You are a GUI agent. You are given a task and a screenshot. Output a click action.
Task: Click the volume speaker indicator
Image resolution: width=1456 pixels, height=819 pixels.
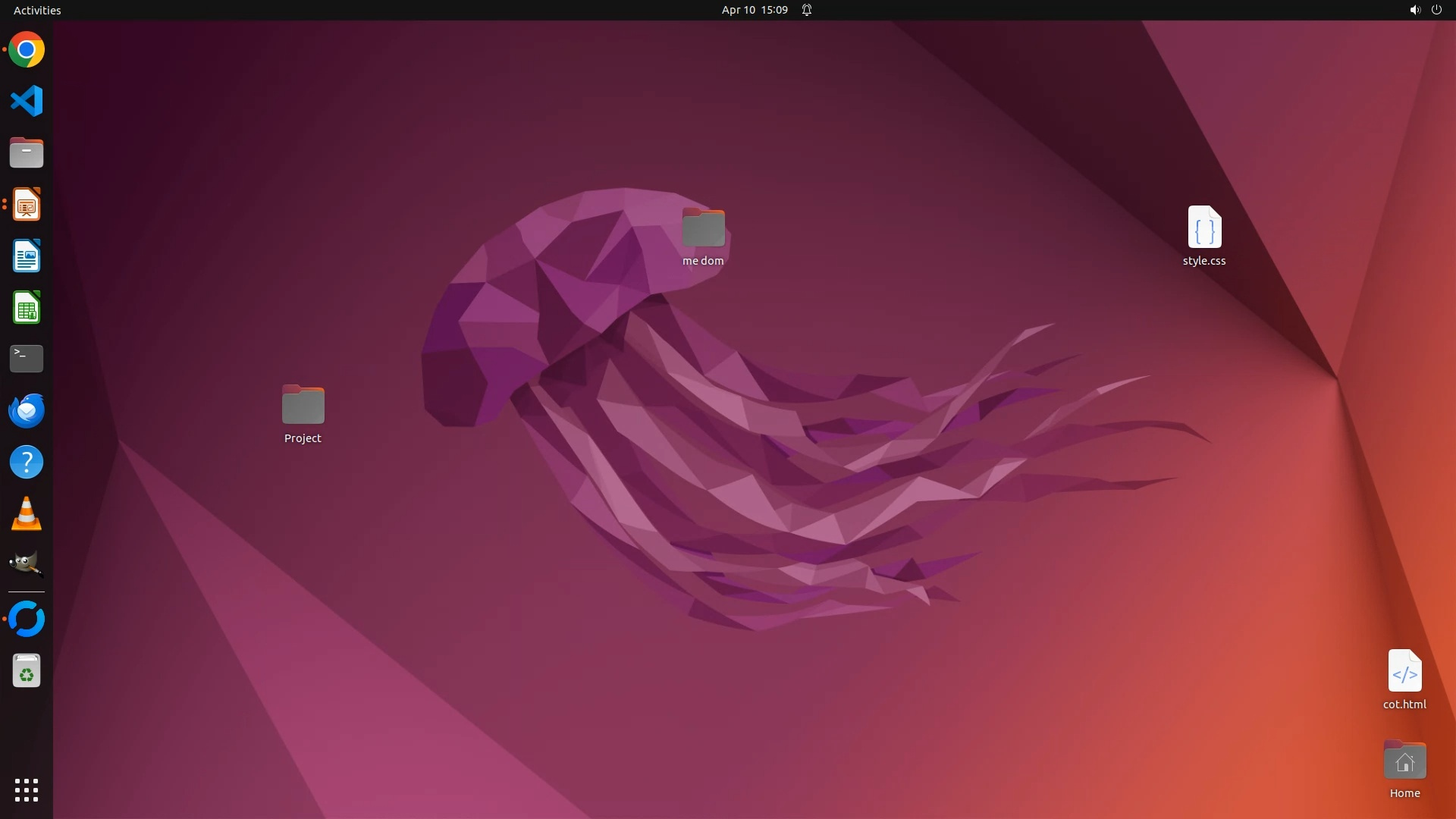tap(1414, 10)
